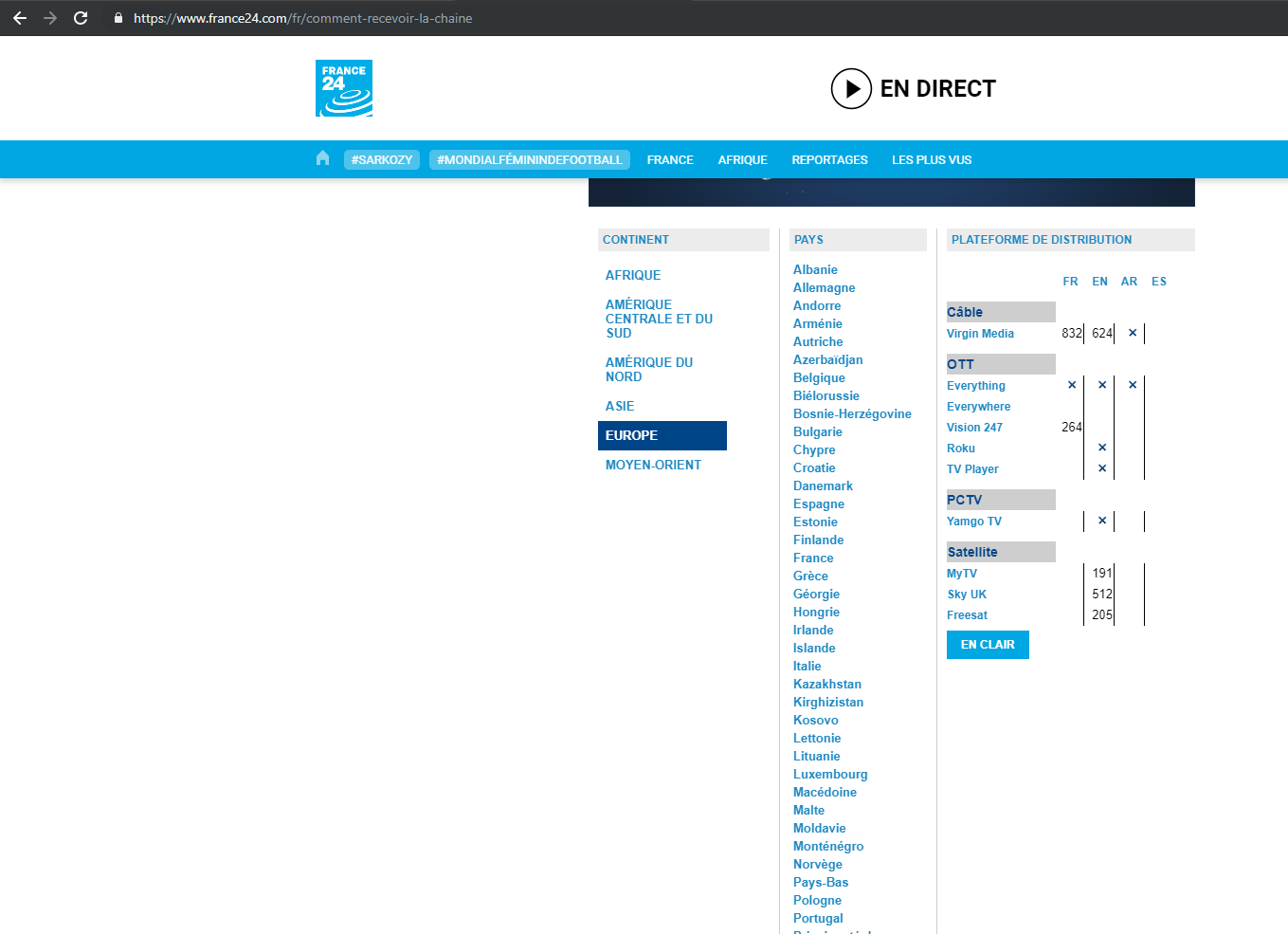This screenshot has width=1288, height=934.
Task: Select AMÉRIQUE DU NORD continent
Action: [x=649, y=369]
